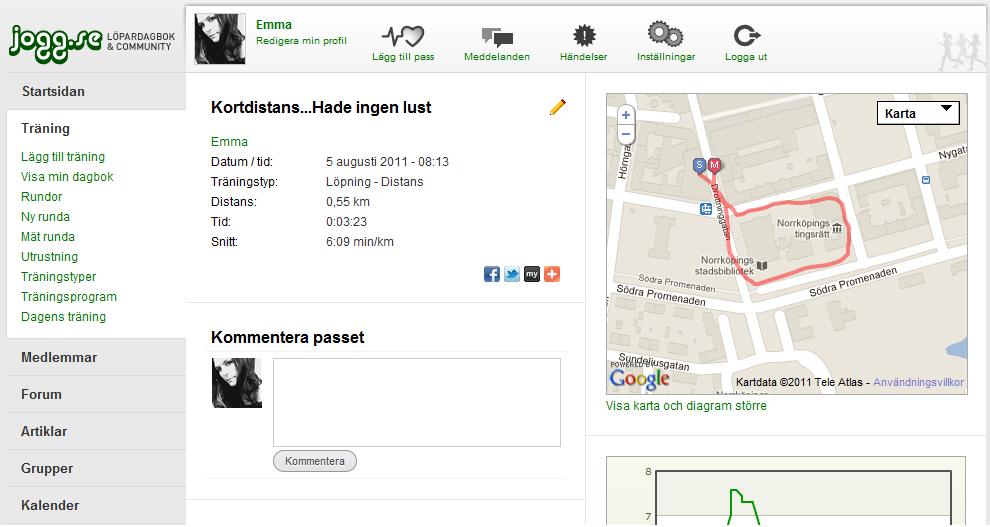Open the Karta map type dropdown
990x527 pixels.
coord(917,113)
